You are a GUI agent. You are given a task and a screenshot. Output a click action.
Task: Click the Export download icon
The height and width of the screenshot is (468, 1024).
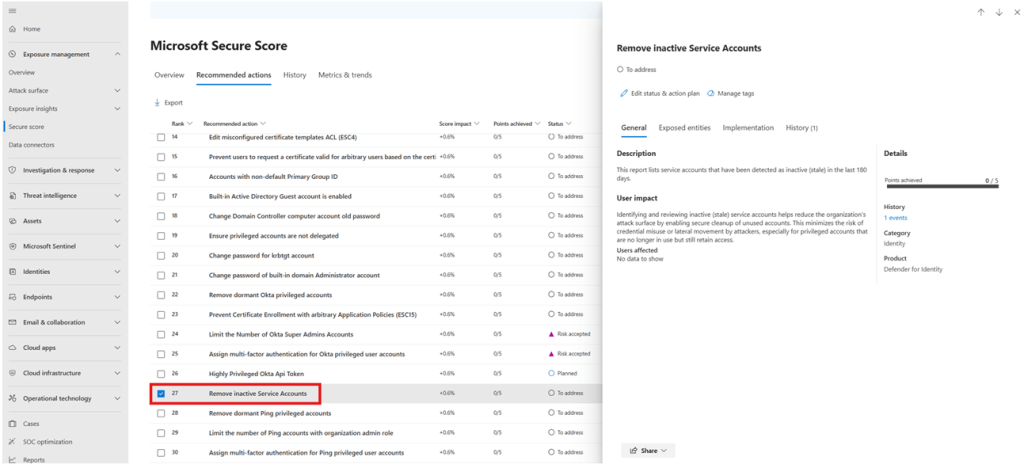[x=157, y=103]
